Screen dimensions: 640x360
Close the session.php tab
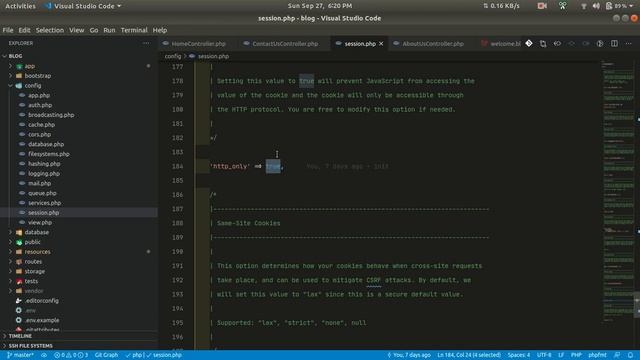pyautogui.click(x=381, y=44)
